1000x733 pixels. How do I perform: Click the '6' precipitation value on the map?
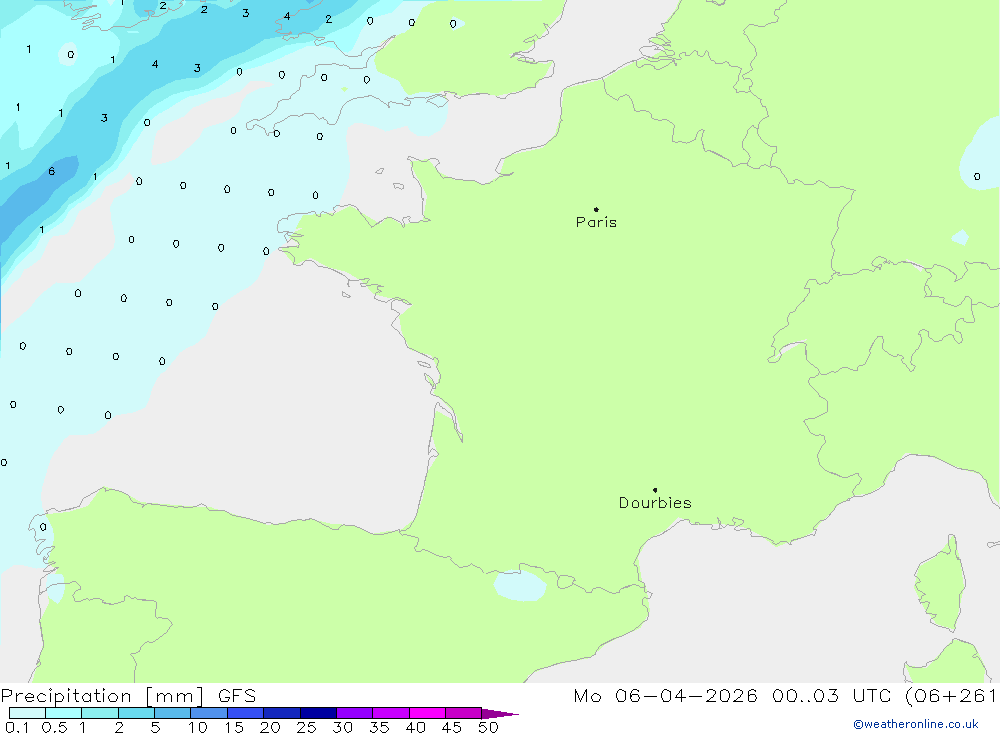52,171
